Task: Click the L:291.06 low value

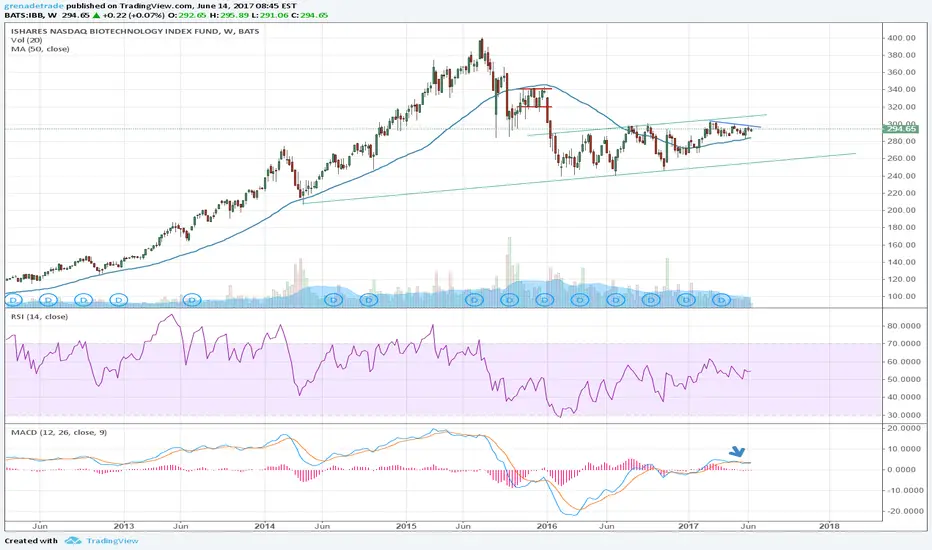Action: 269,15
